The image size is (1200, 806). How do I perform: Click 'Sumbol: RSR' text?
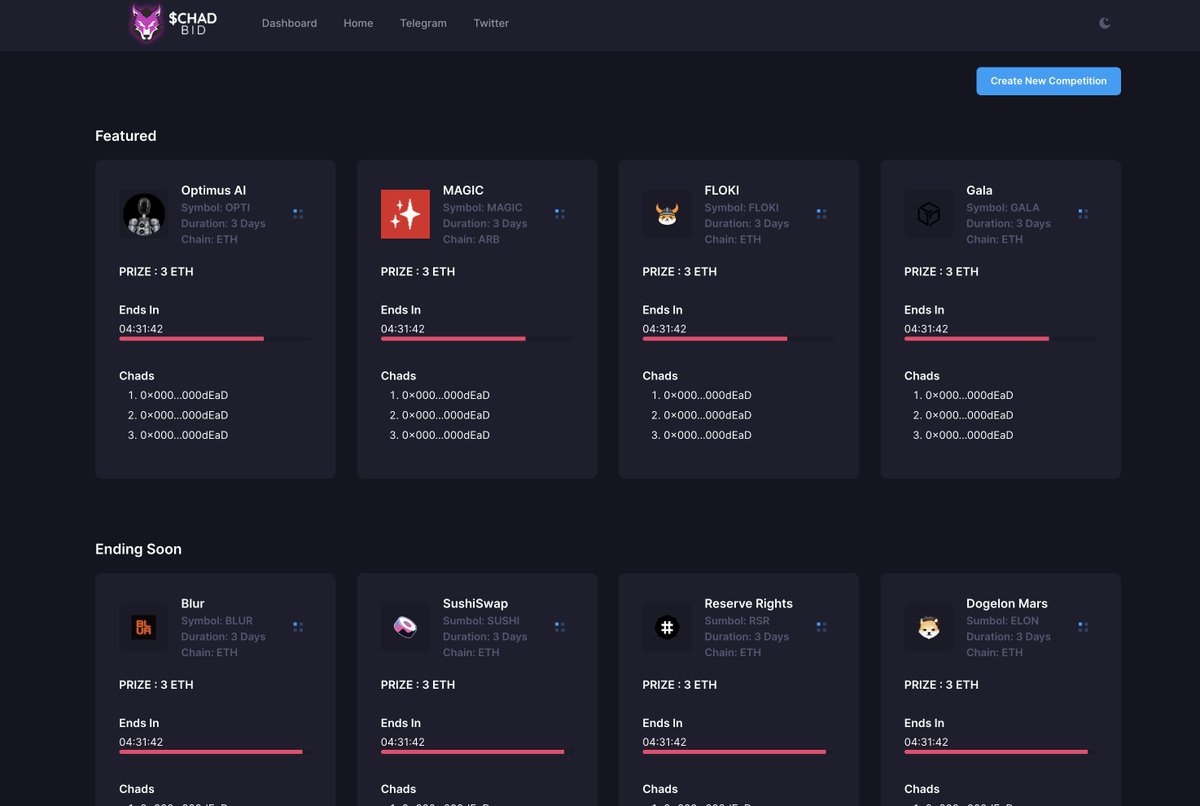pyautogui.click(x=737, y=620)
